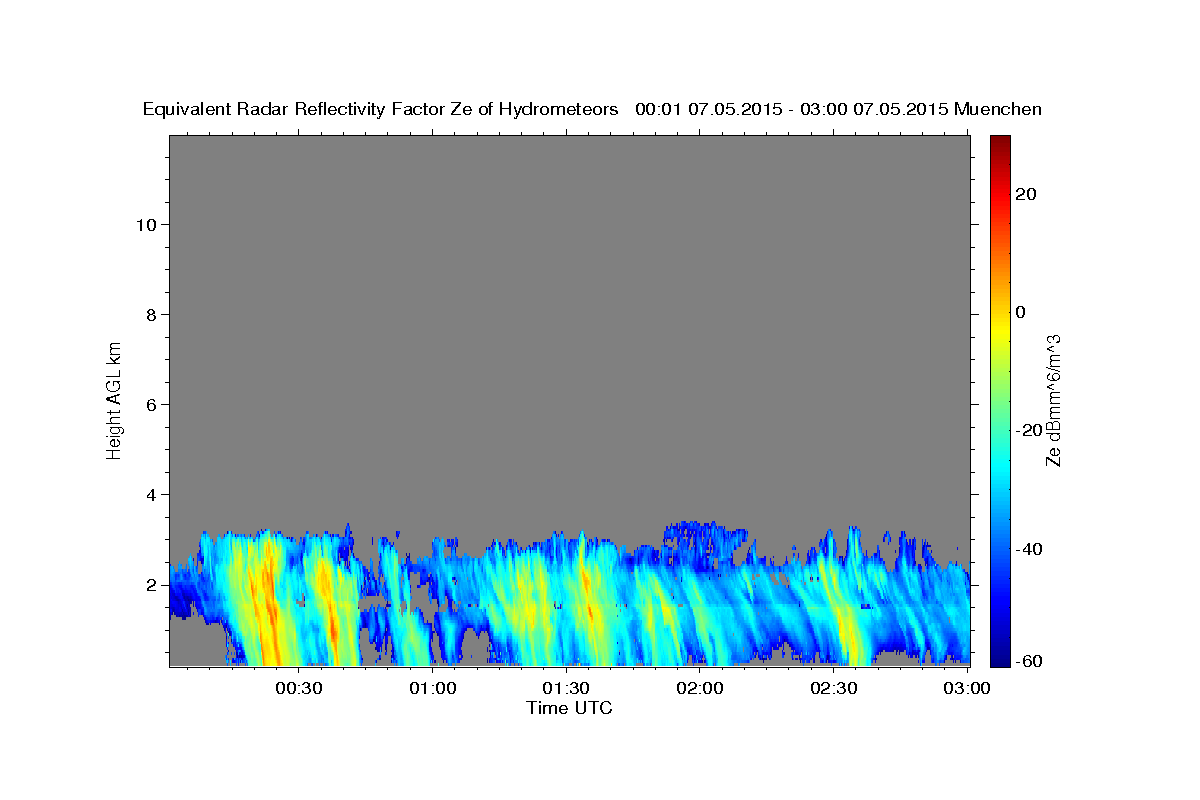Click the "Time UTC" axis label
This screenshot has height=800, width=1200.
(x=569, y=708)
